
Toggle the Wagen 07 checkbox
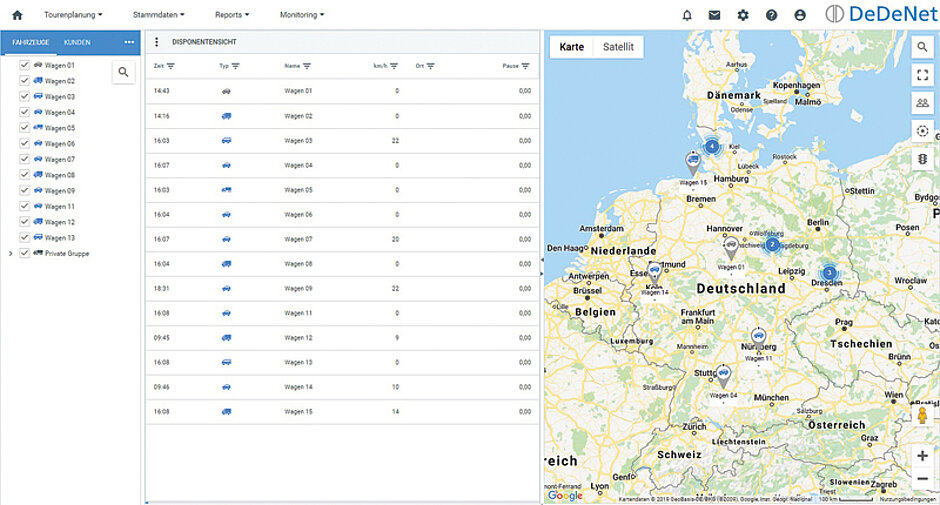(25, 159)
